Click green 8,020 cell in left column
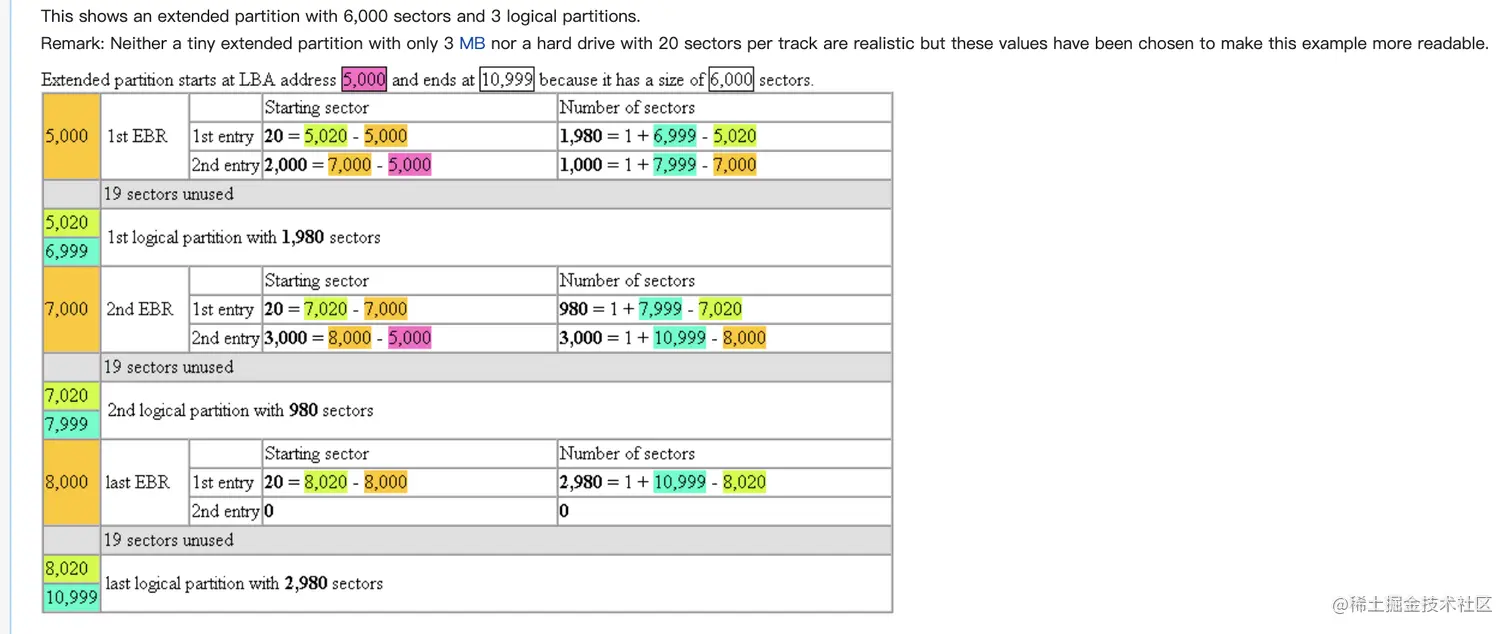Image resolution: width=1512 pixels, height=634 pixels. click(x=71, y=569)
